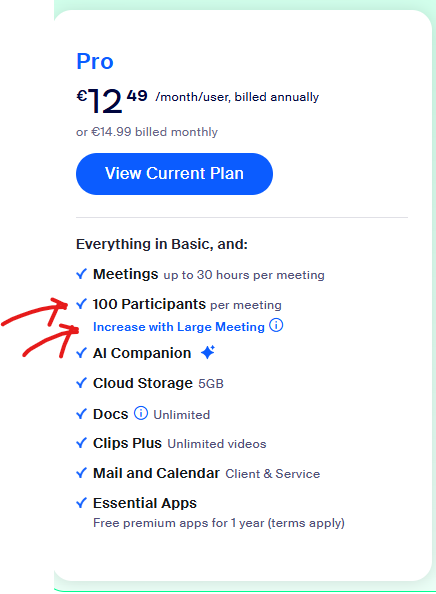436x594 pixels.
Task: Click info icon beside Large Meeting link
Action: pos(276,325)
